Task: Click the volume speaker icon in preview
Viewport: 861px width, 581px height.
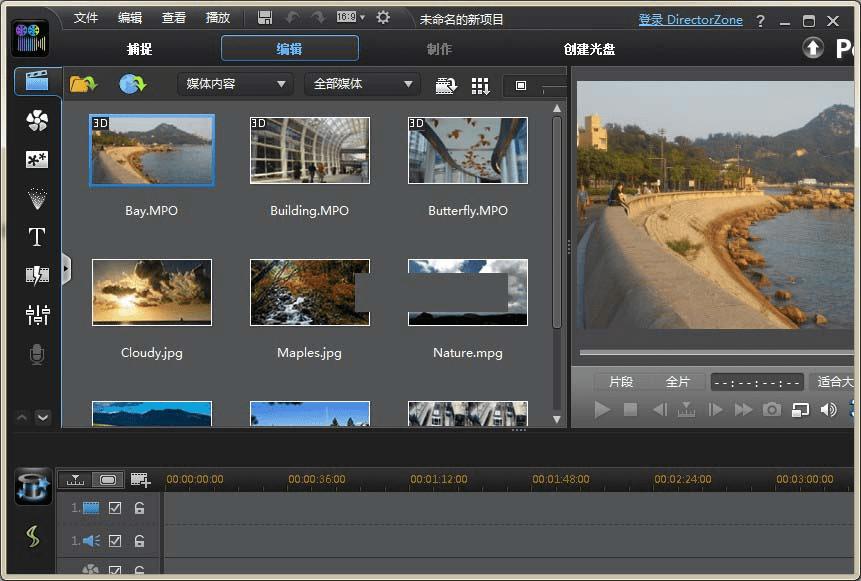Action: coord(828,410)
